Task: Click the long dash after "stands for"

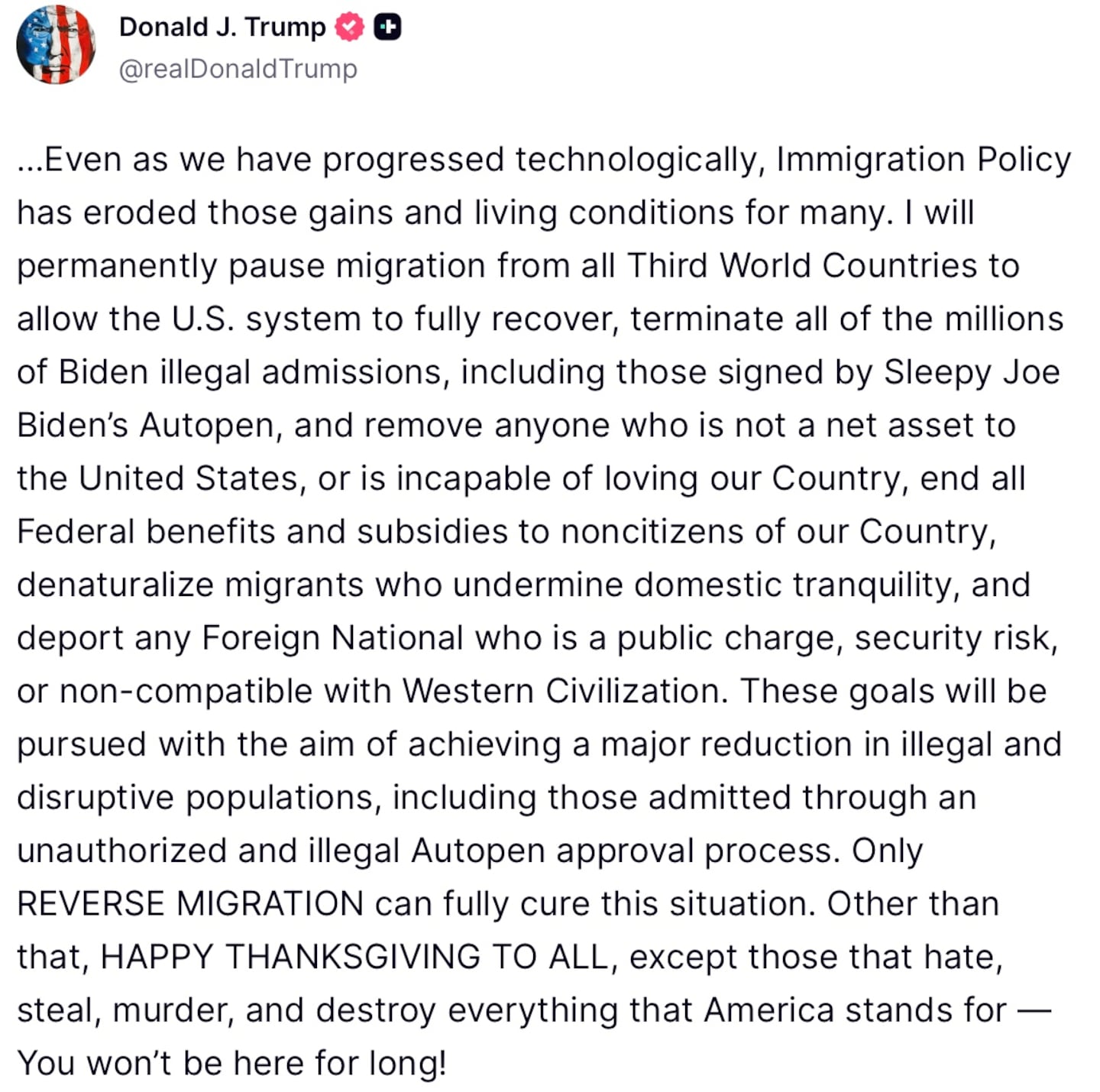Action: pyautogui.click(x=1035, y=1010)
